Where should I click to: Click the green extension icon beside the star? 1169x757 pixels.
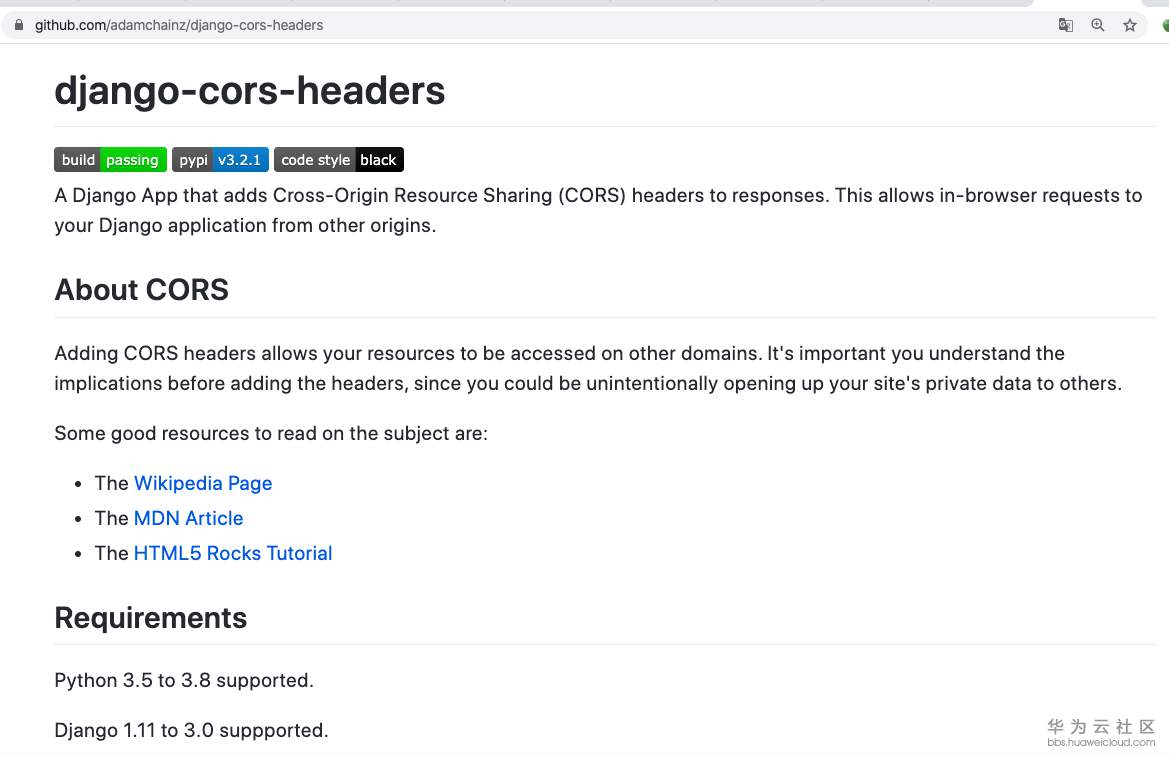(x=1164, y=25)
